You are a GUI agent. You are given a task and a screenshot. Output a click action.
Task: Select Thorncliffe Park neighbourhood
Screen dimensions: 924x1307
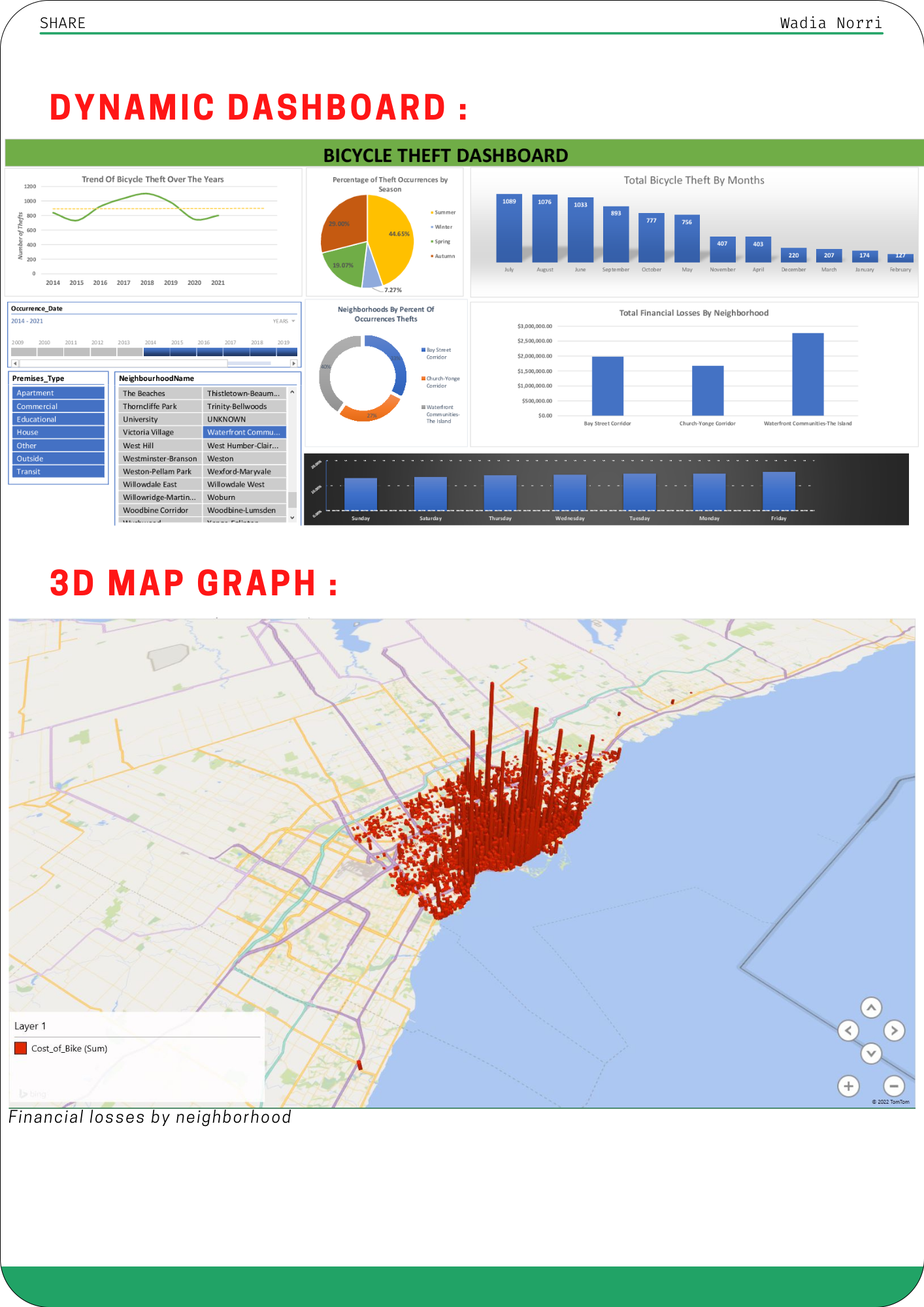coord(160,406)
